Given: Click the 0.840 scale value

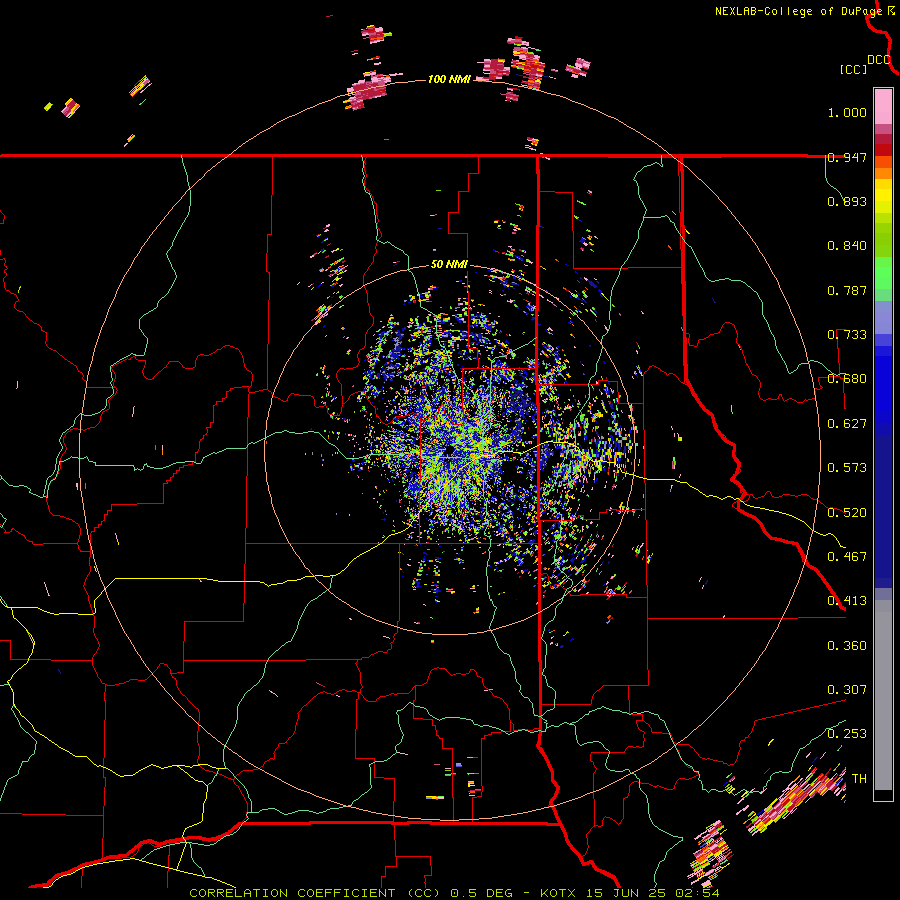Looking at the screenshot, I should [x=847, y=246].
